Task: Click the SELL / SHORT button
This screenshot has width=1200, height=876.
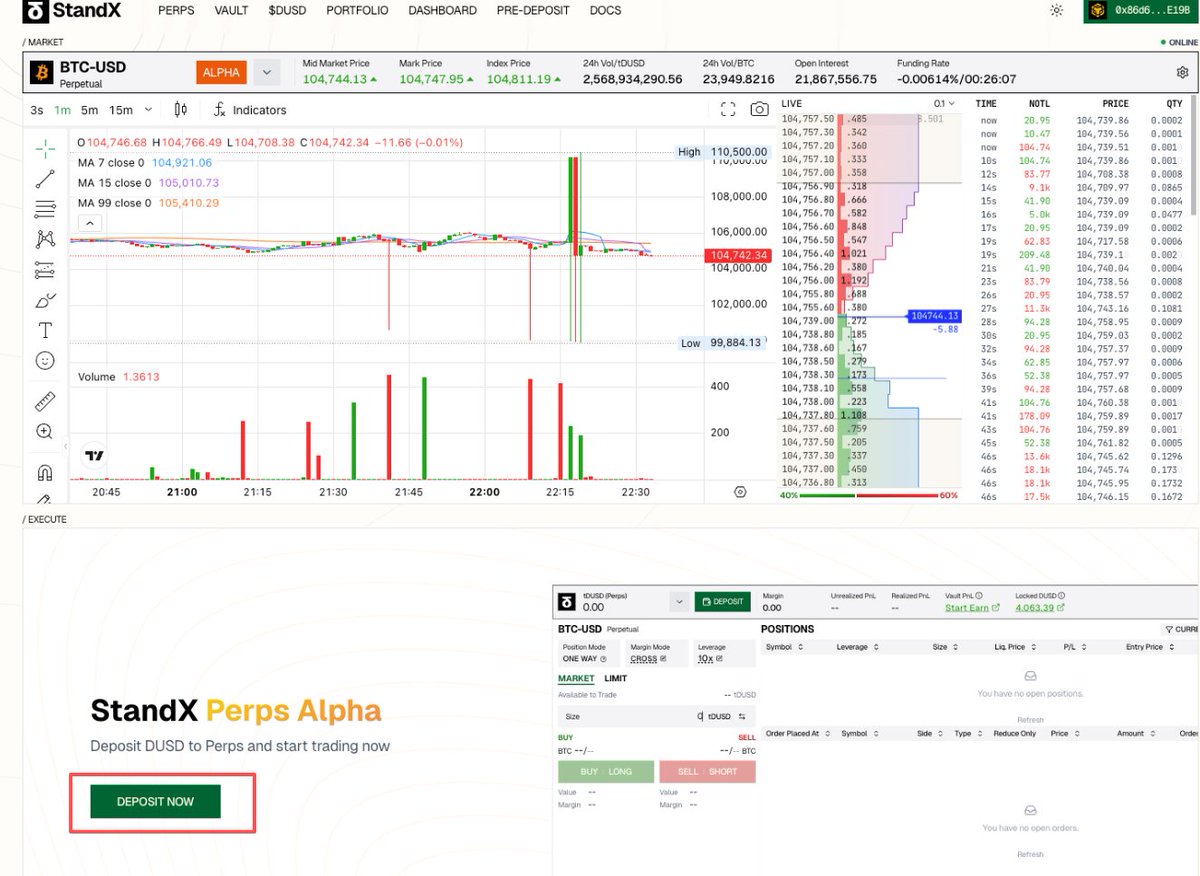Action: (x=708, y=772)
